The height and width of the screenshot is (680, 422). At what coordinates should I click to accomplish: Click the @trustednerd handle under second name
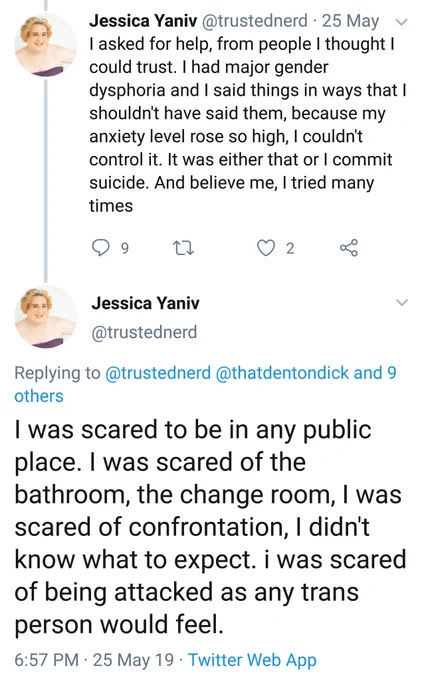(x=144, y=332)
